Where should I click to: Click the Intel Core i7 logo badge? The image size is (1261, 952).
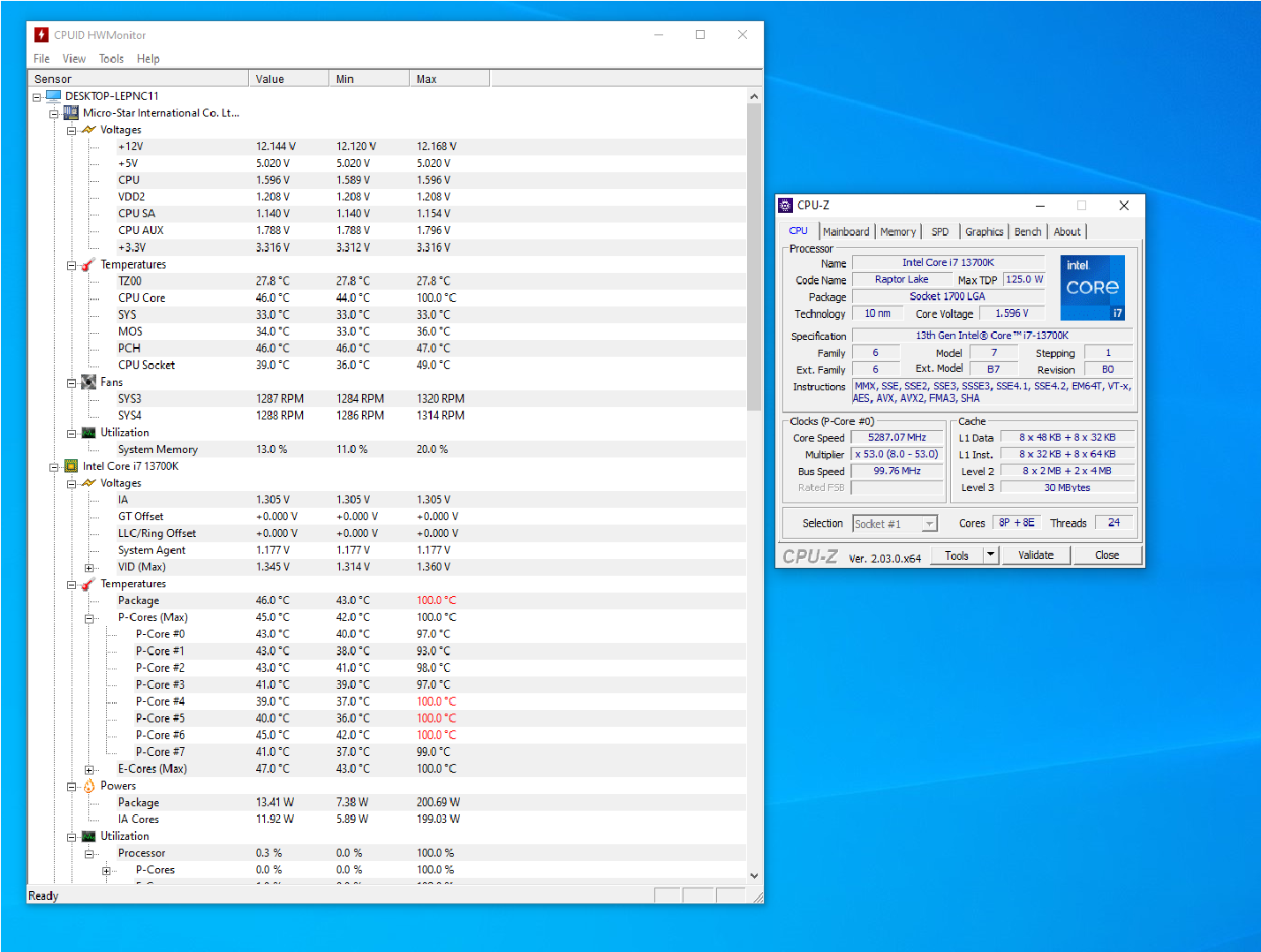pyautogui.click(x=1092, y=287)
